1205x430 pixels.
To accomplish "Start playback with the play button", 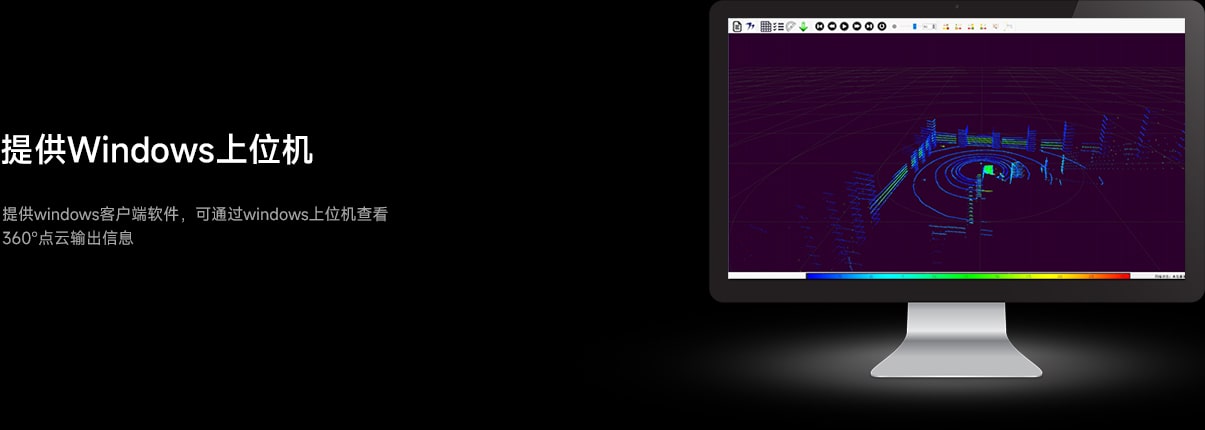I will (844, 26).
